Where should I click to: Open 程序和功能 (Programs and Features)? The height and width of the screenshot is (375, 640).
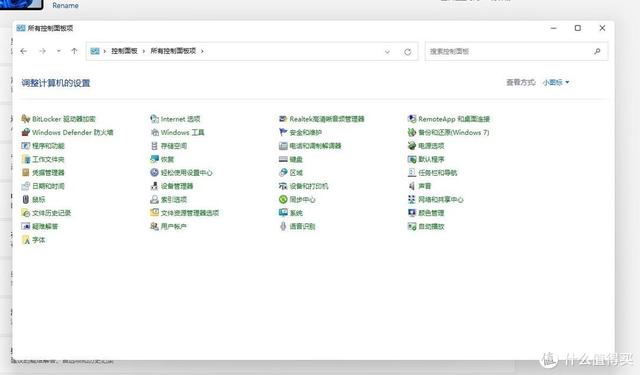coord(43,146)
